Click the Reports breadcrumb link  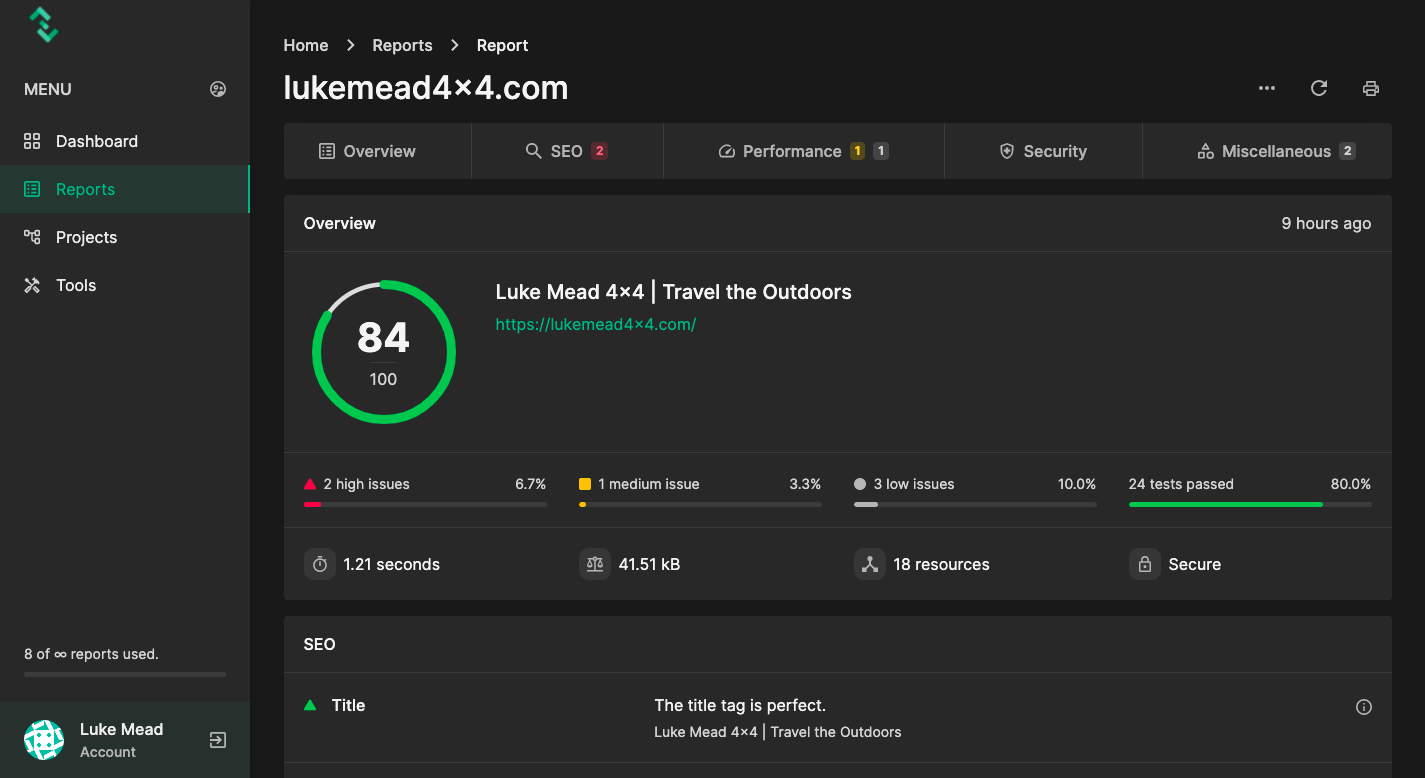coord(402,45)
